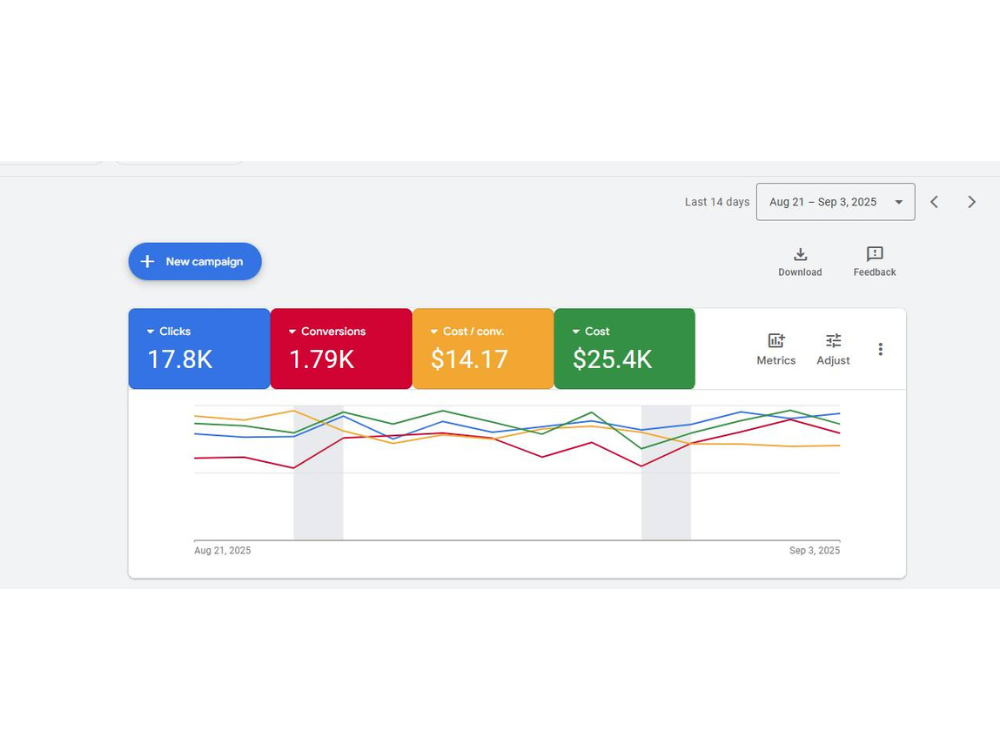Toggle the Cost metric card
The image size is (1000, 750).
(x=624, y=349)
